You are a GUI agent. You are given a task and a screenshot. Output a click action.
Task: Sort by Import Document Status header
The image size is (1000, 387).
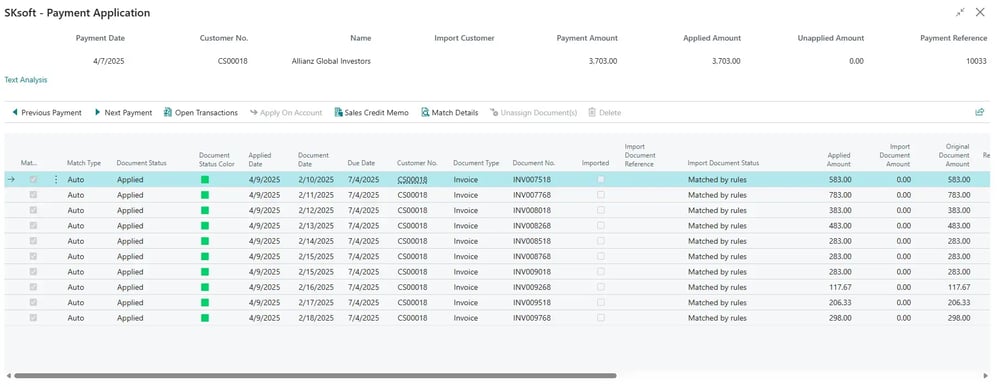coord(723,163)
